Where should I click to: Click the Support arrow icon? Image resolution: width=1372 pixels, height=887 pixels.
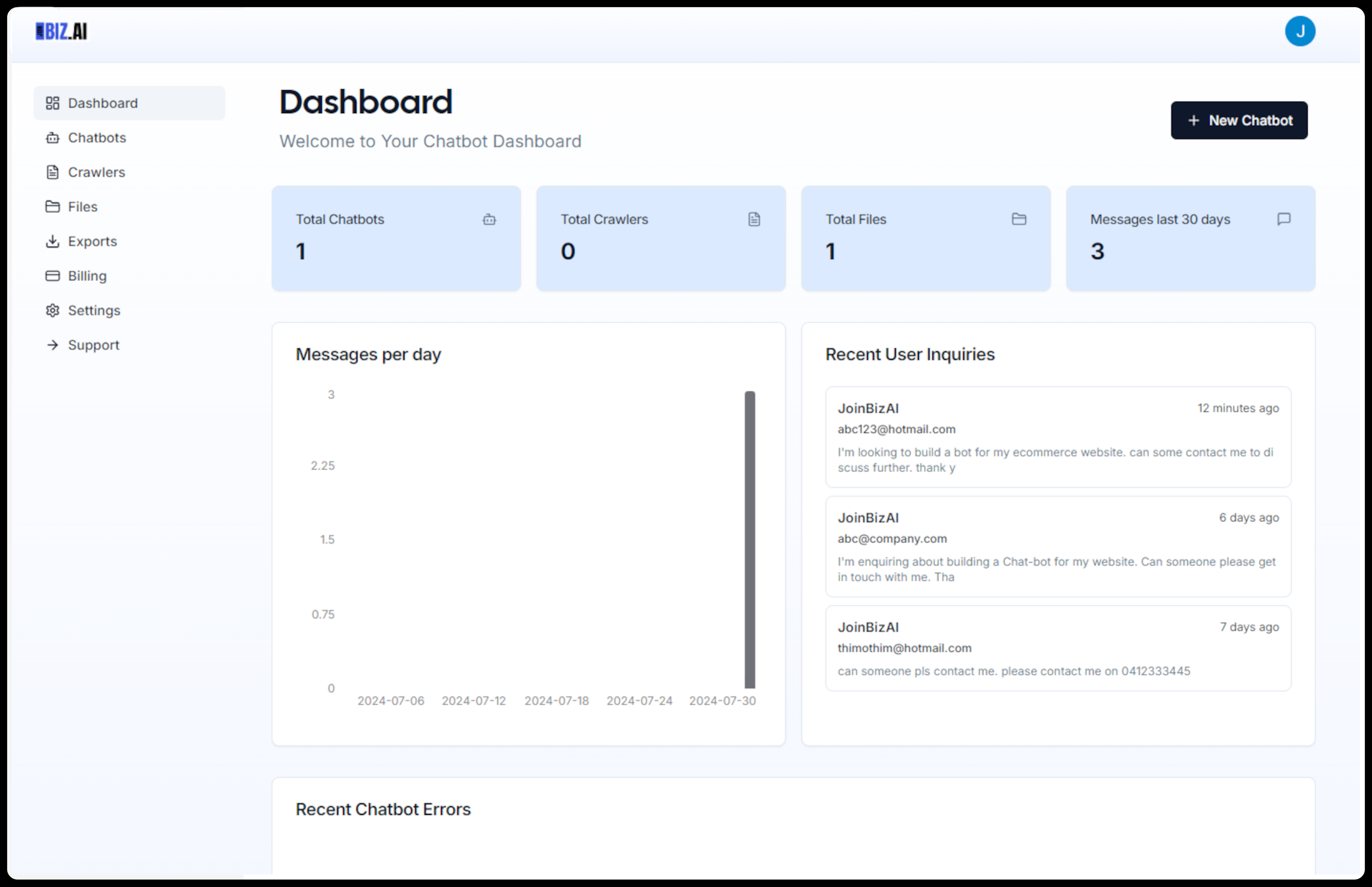pos(53,345)
